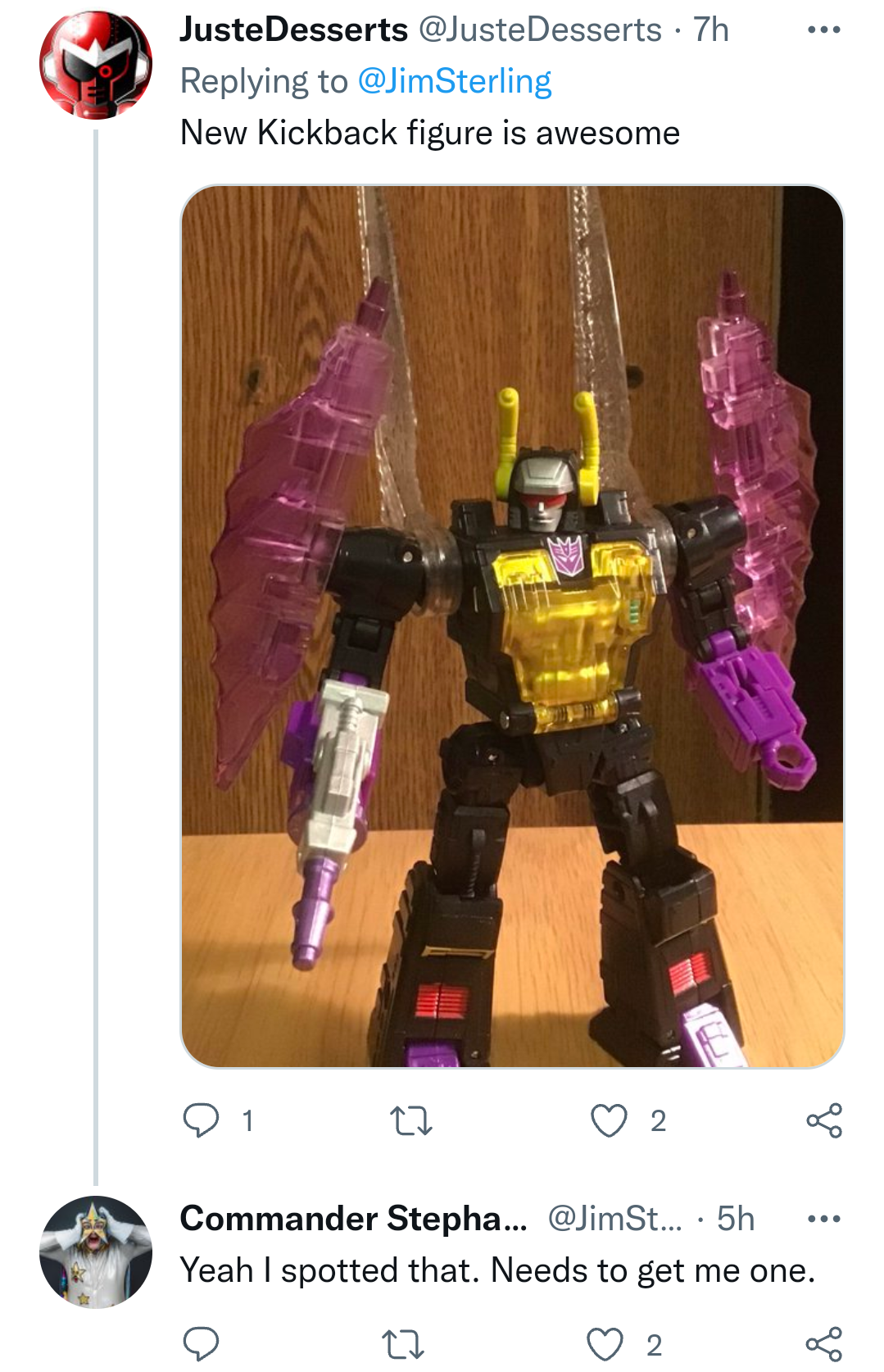Share Commander Stephanie's reply tweet
884x1372 pixels.
click(x=824, y=1344)
